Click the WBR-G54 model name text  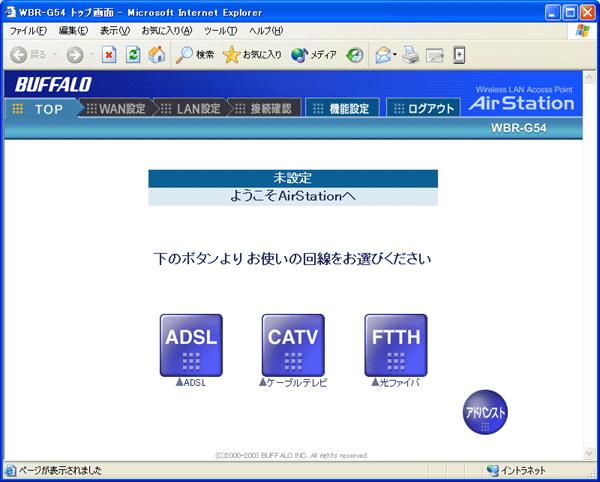coord(518,128)
